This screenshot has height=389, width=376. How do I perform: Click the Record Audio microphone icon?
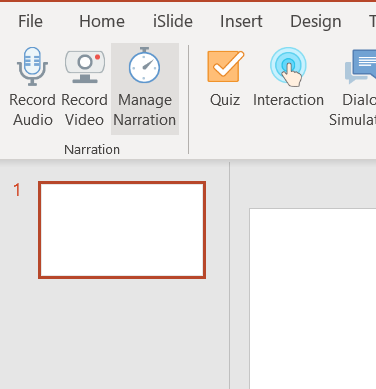click(32, 66)
